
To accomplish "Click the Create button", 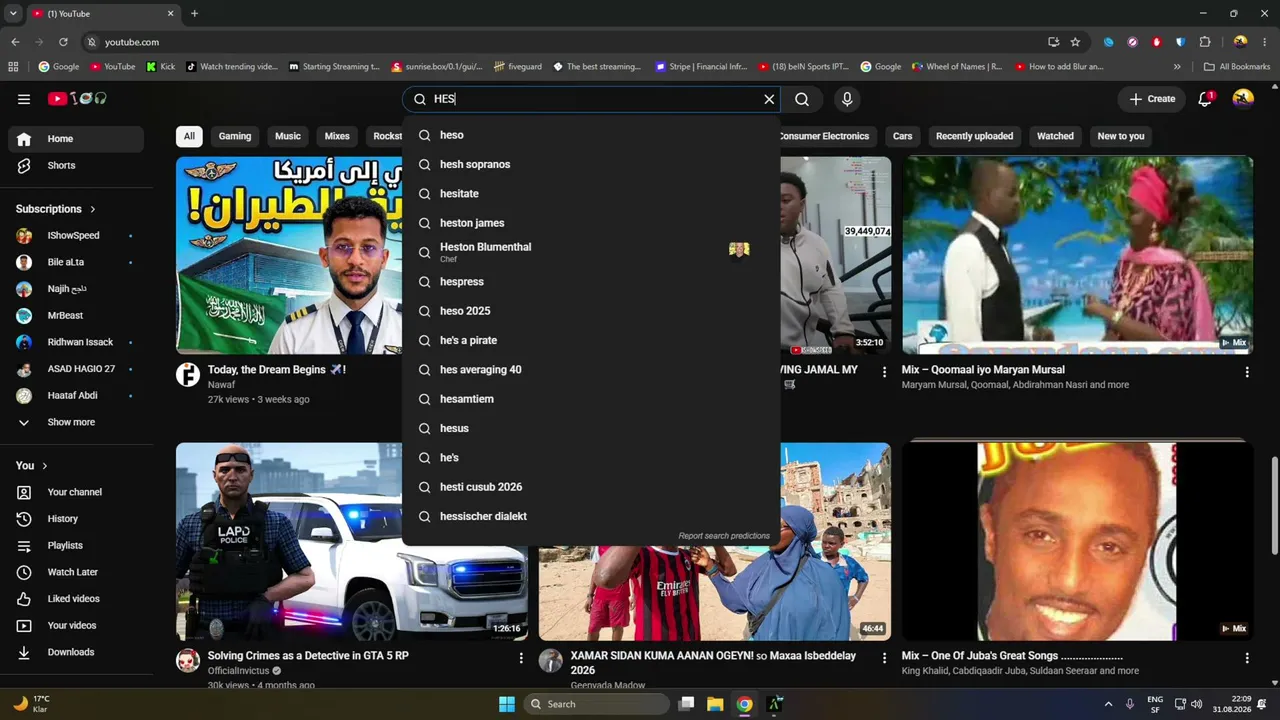I will [x=1152, y=99].
